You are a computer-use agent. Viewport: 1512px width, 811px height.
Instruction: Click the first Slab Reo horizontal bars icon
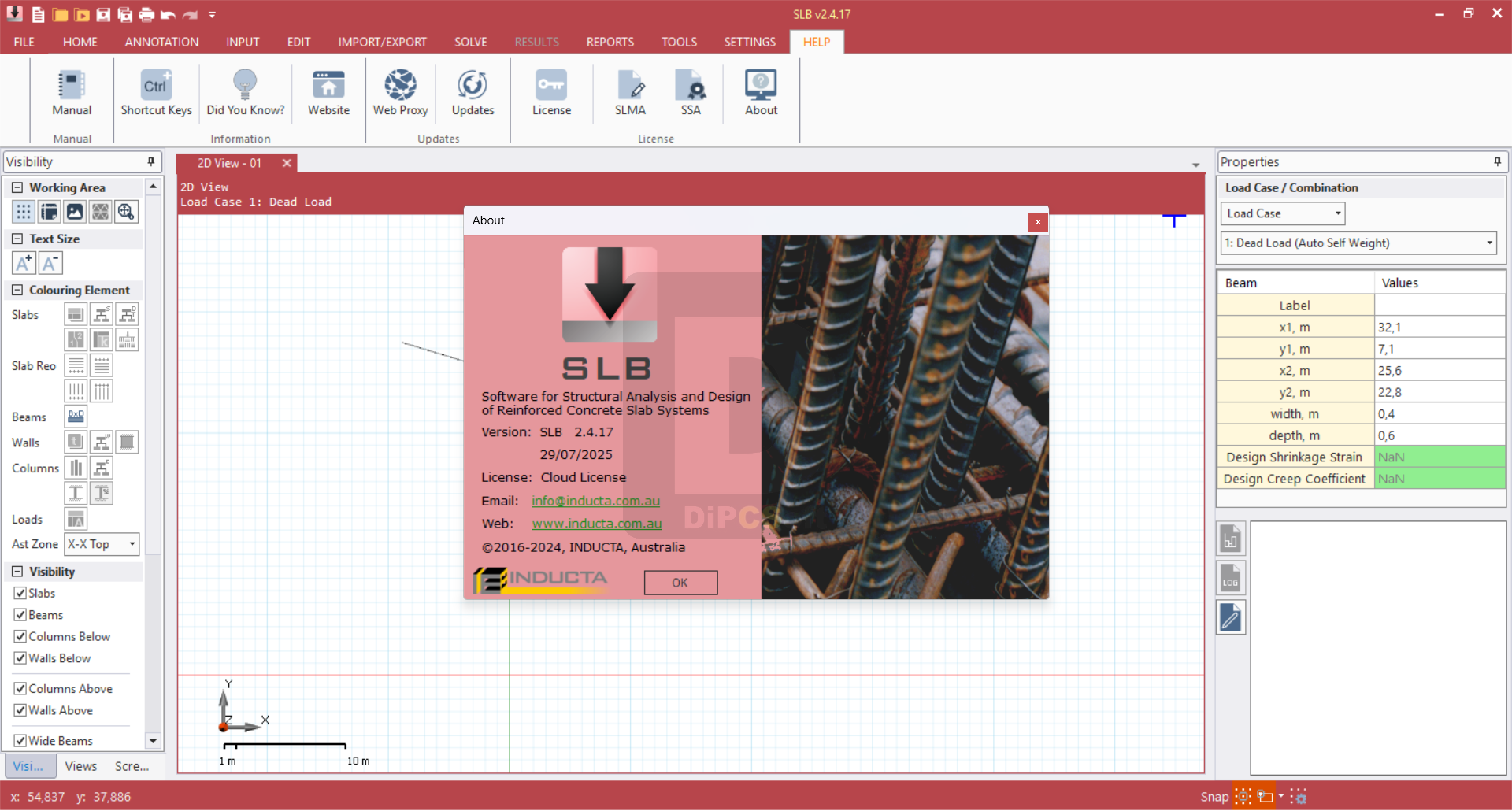pos(76,365)
